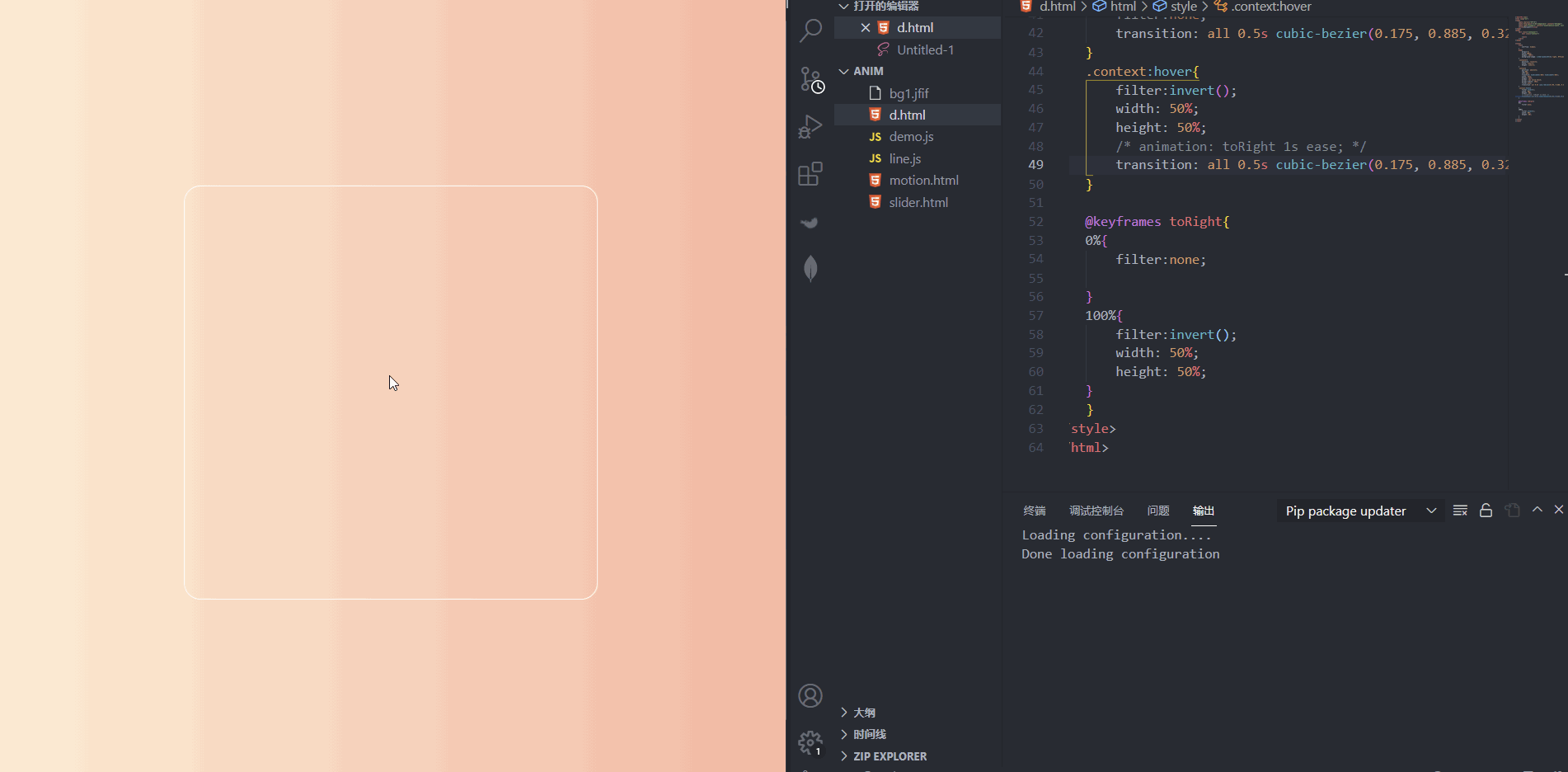Switch to the 终端 tab
This screenshot has height=772, width=1568.
click(1035, 511)
